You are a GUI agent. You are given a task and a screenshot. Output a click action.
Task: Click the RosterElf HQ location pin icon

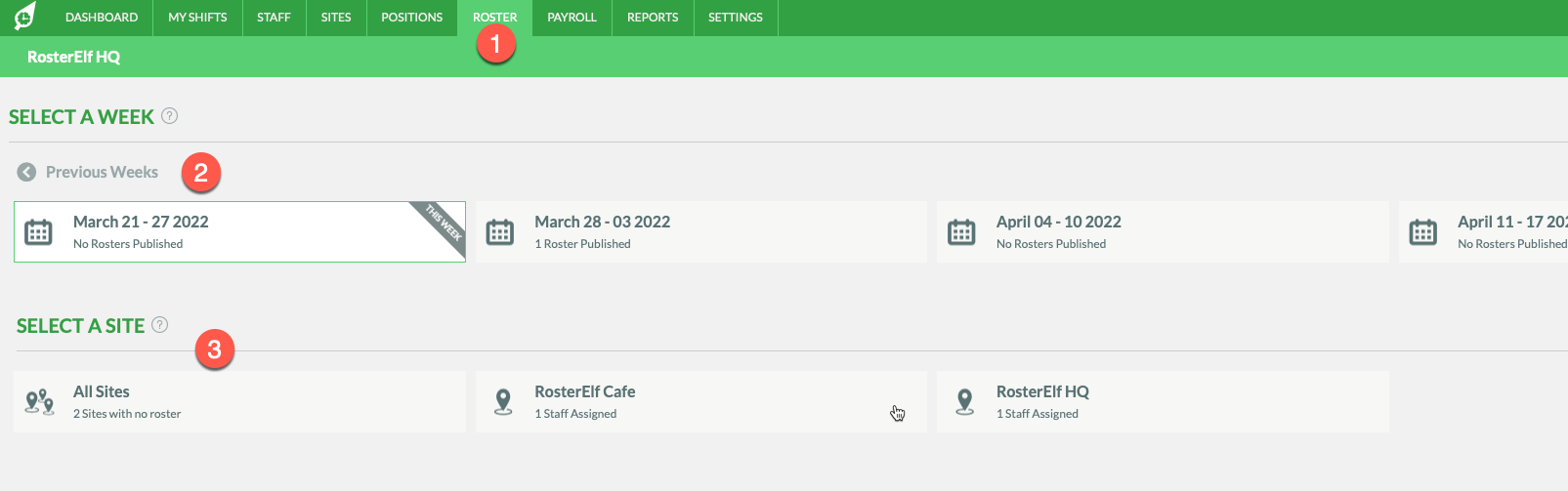pos(965,402)
